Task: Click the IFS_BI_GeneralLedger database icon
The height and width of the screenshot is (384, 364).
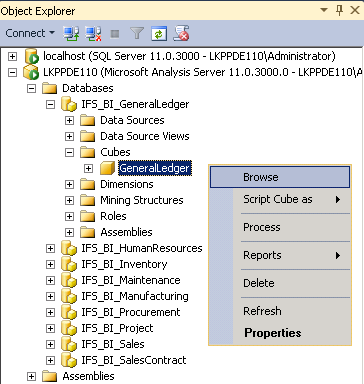Action: [69, 104]
